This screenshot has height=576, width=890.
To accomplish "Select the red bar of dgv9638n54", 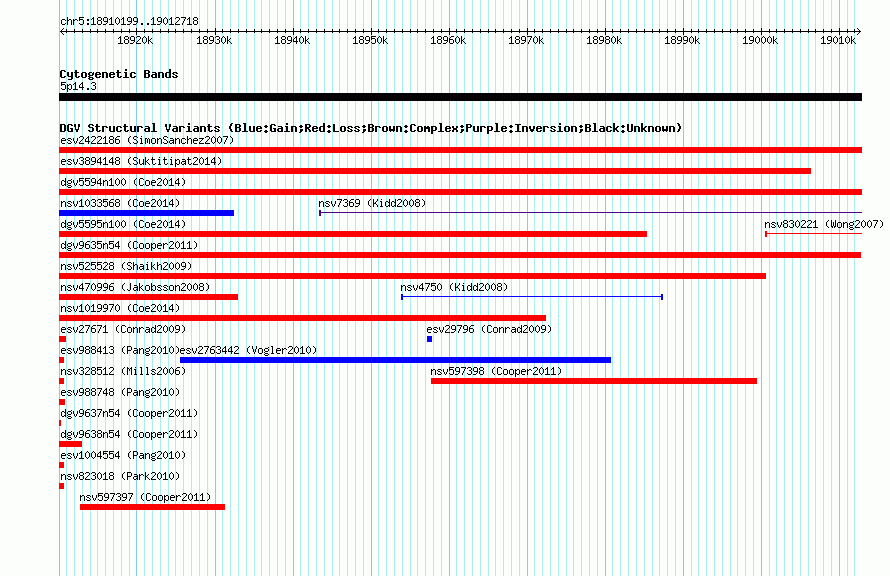I will pos(70,444).
